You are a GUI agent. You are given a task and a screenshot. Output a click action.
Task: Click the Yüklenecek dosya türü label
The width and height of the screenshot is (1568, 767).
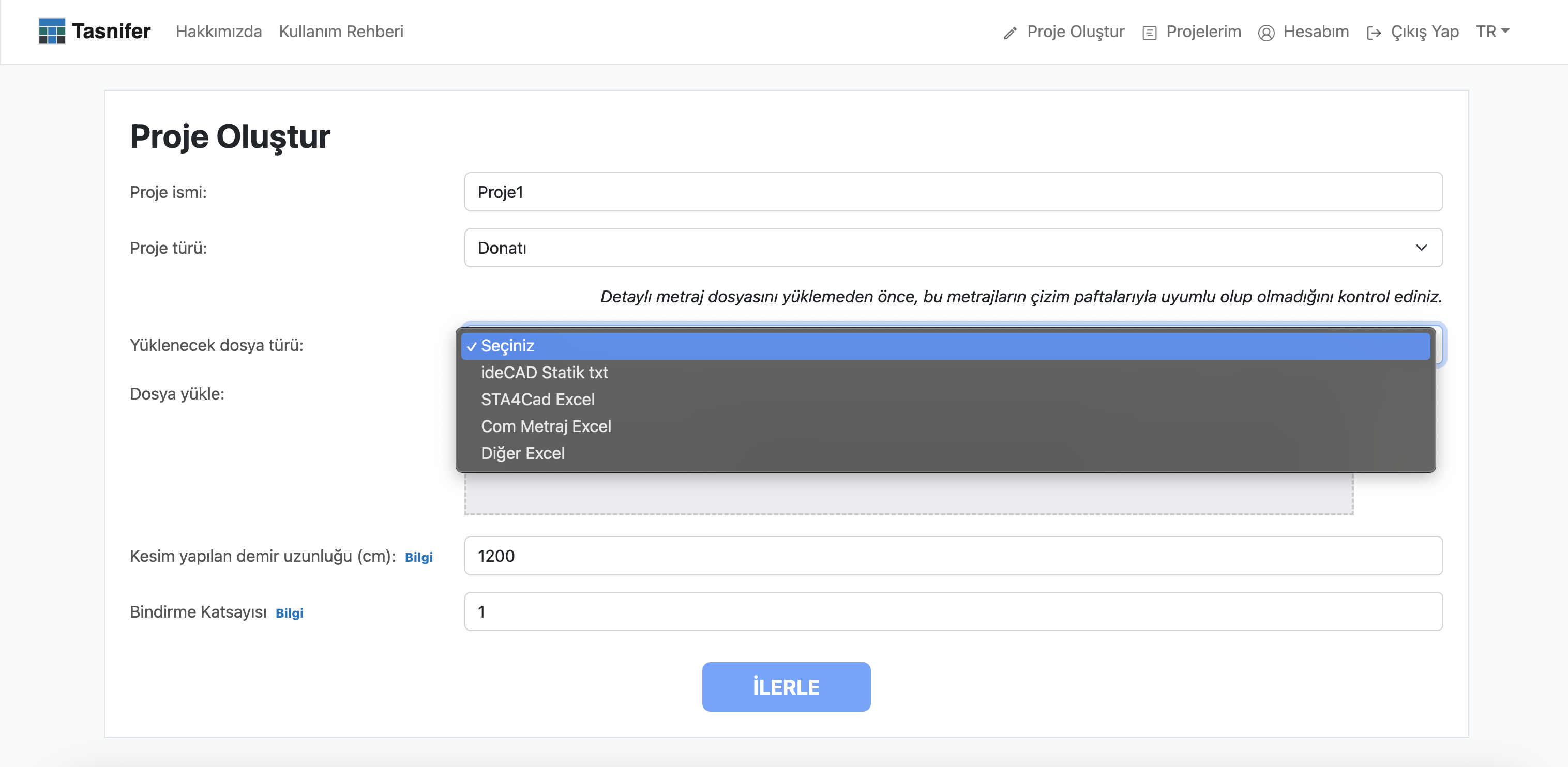click(216, 345)
